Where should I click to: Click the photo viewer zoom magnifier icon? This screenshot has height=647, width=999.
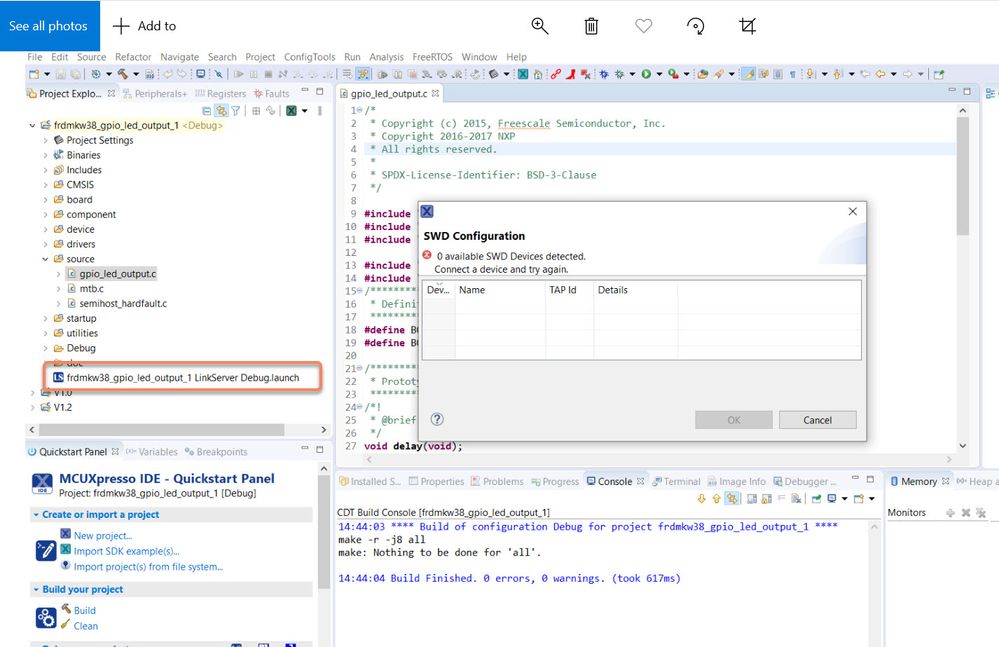[x=540, y=25]
